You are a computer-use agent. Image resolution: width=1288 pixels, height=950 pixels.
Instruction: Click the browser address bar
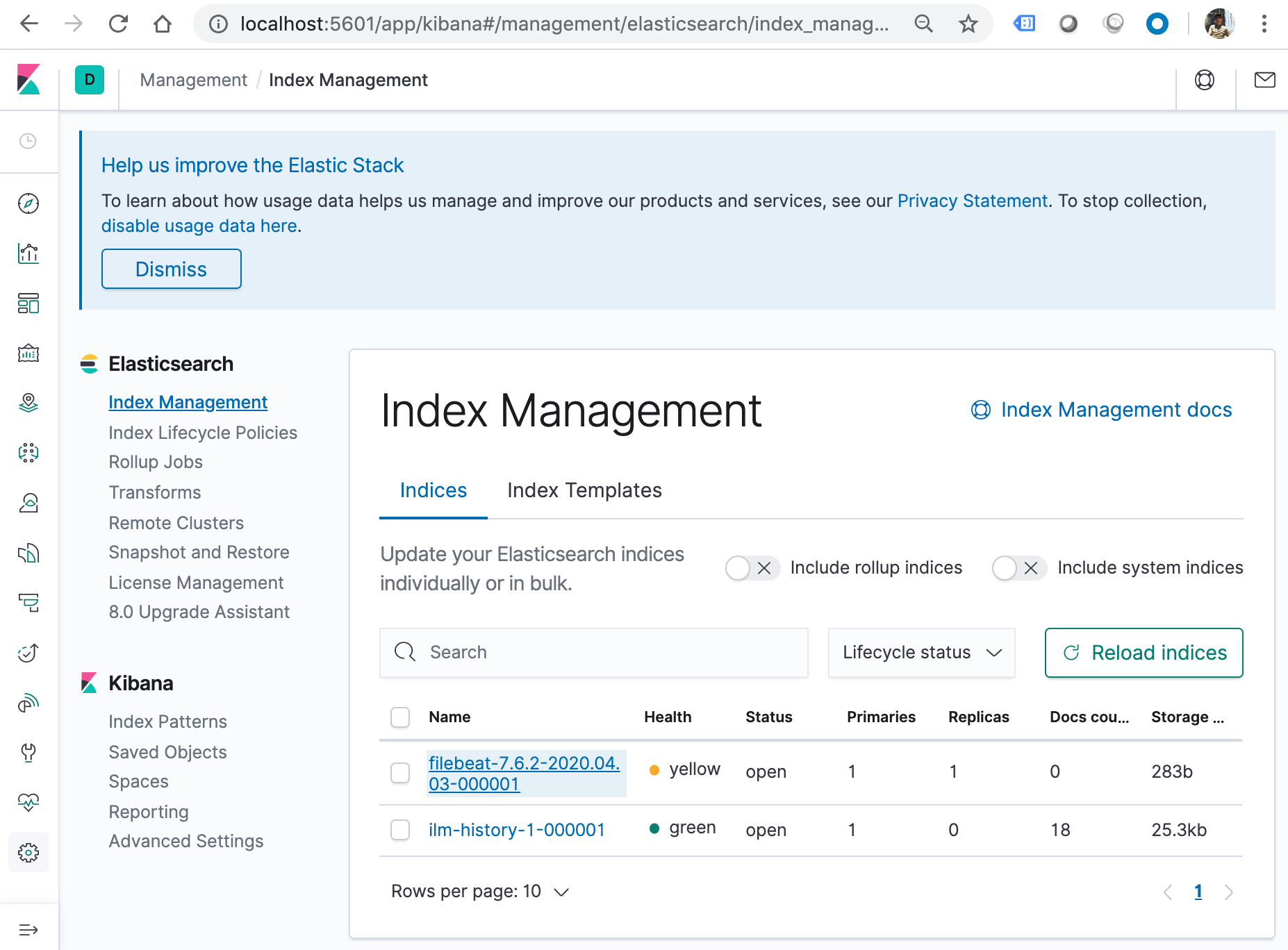point(564,24)
